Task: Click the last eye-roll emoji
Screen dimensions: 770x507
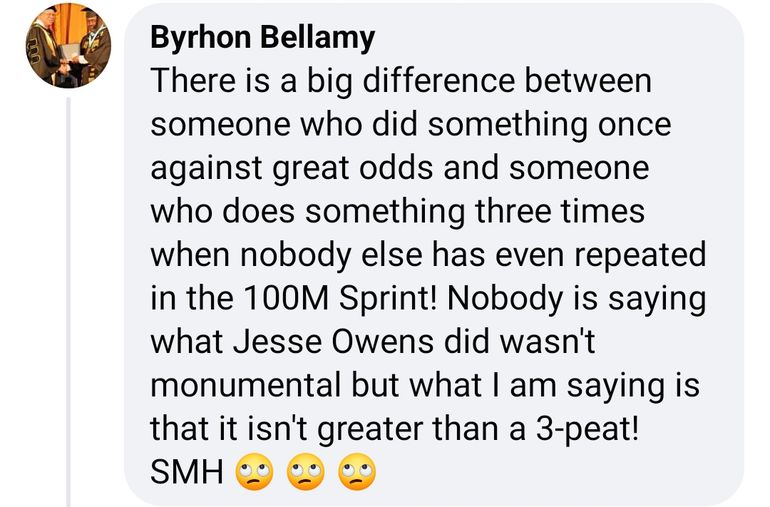Action: (x=358, y=471)
